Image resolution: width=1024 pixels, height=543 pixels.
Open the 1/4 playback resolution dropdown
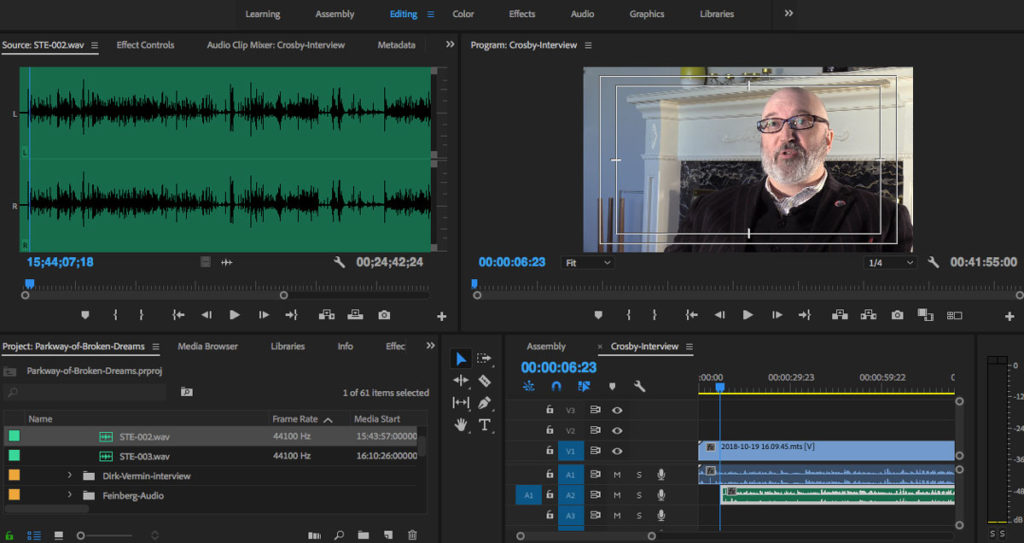pyautogui.click(x=889, y=263)
